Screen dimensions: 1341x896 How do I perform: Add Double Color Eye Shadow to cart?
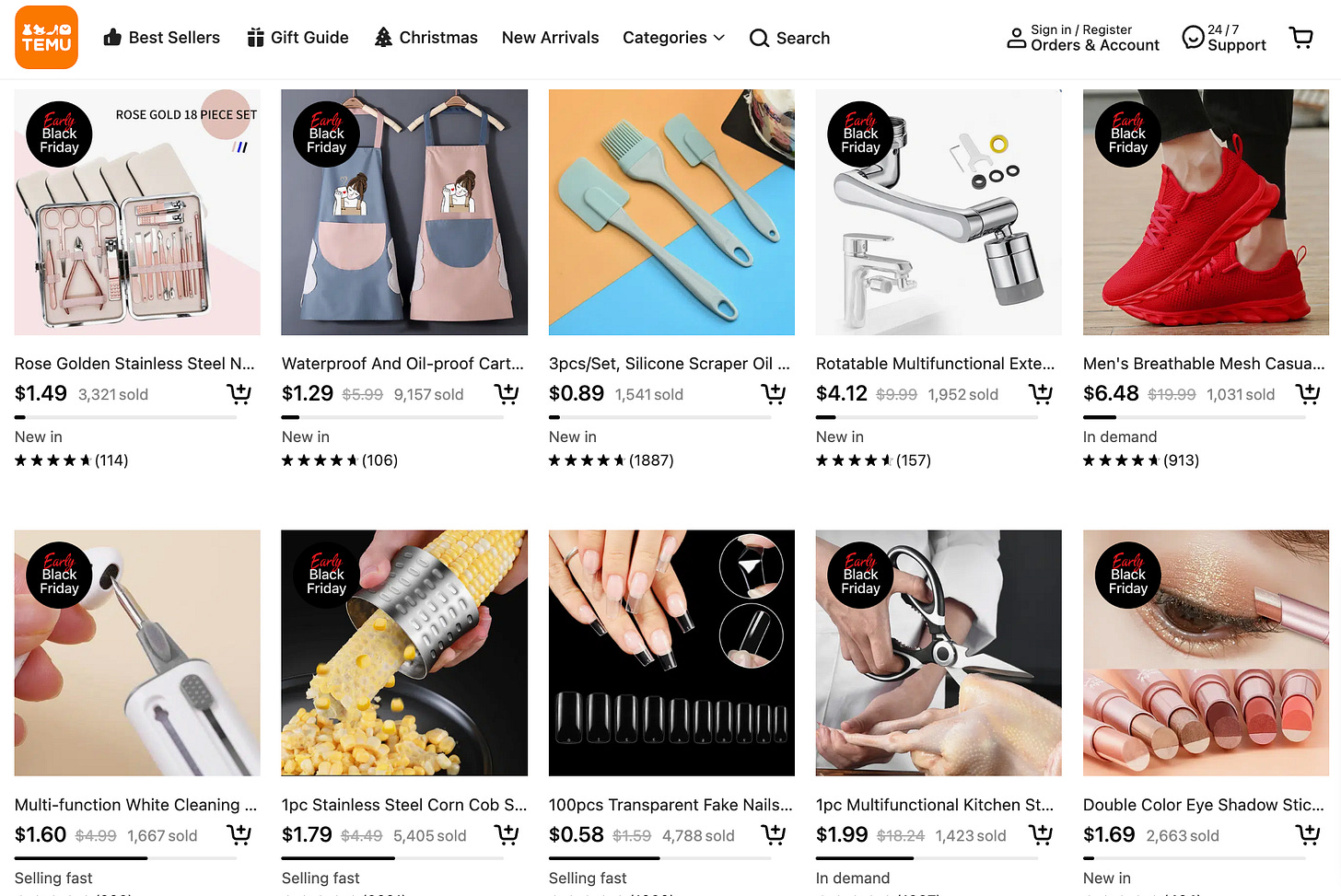pos(1308,835)
